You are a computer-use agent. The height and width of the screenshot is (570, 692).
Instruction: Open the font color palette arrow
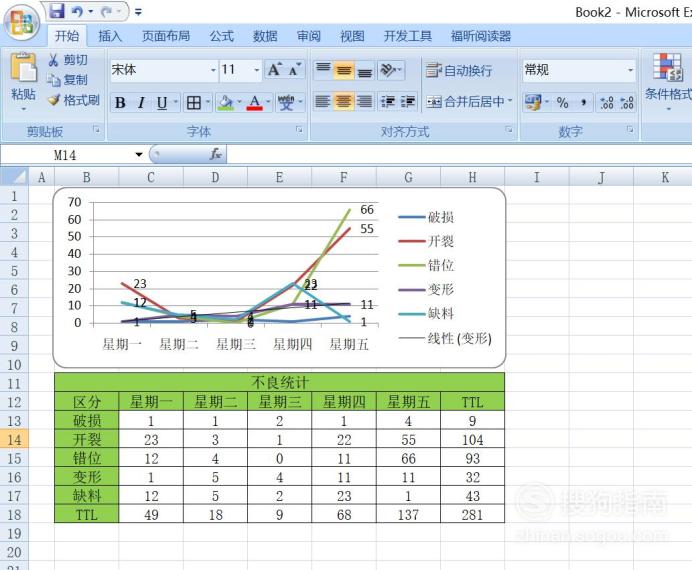click(x=268, y=103)
